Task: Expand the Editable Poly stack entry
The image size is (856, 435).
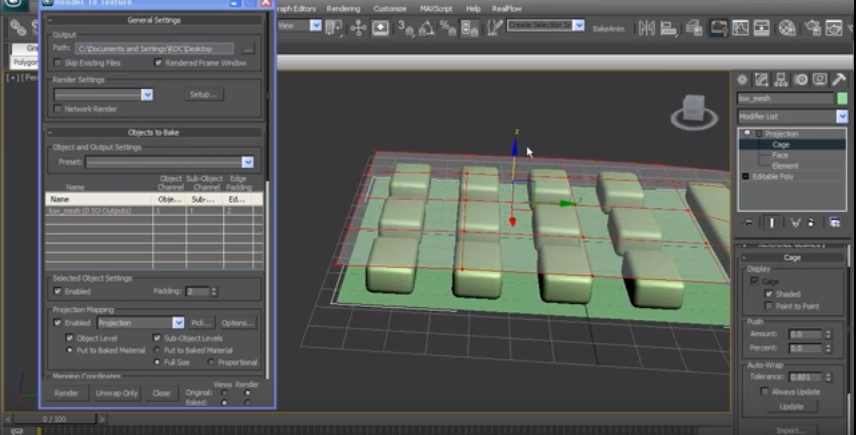Action: point(745,176)
